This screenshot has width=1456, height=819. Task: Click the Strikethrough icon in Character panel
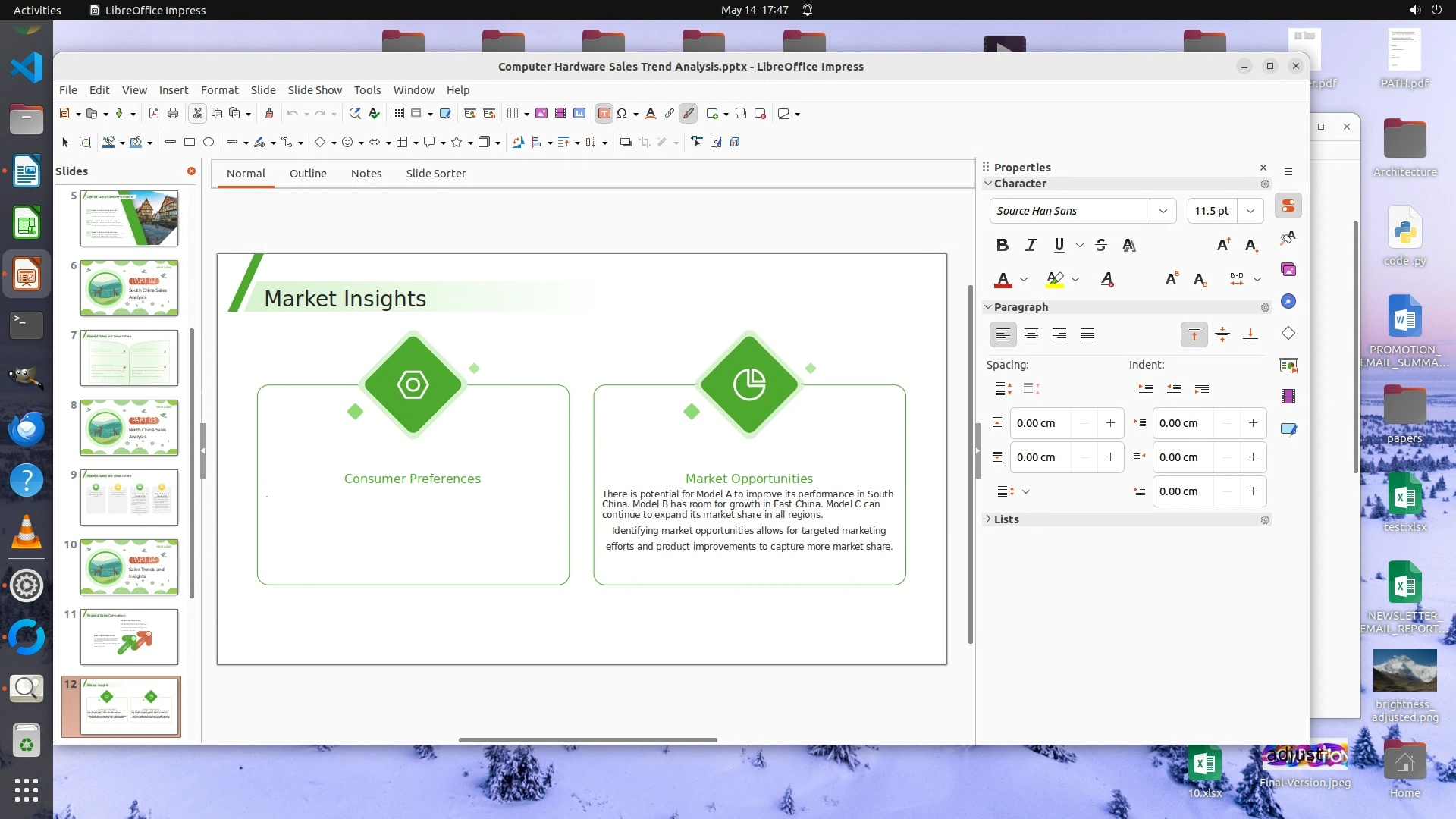tap(1101, 245)
